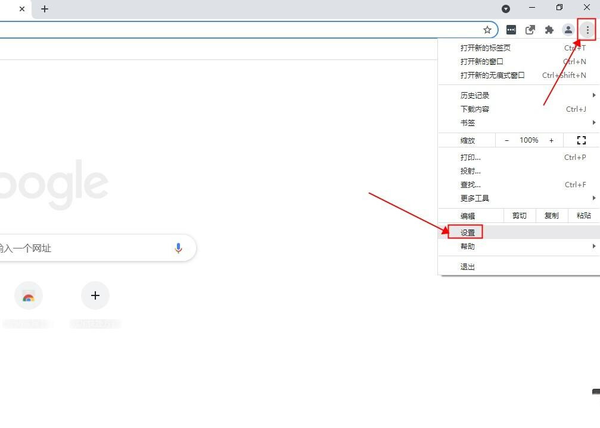Click the 粘贴 button in edit row
The width and height of the screenshot is (600, 428).
pos(584,215)
